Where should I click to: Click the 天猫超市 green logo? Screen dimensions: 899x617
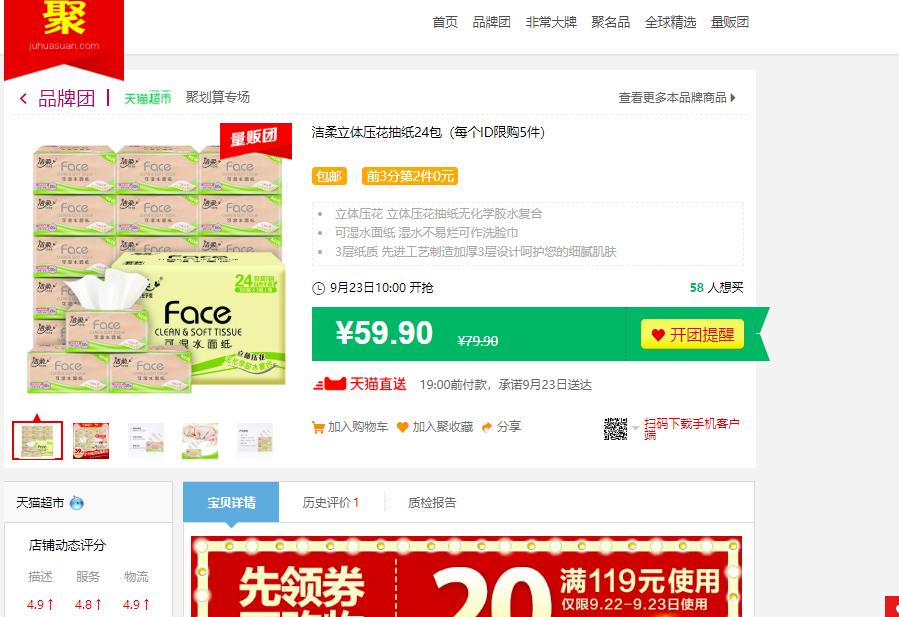pos(148,97)
